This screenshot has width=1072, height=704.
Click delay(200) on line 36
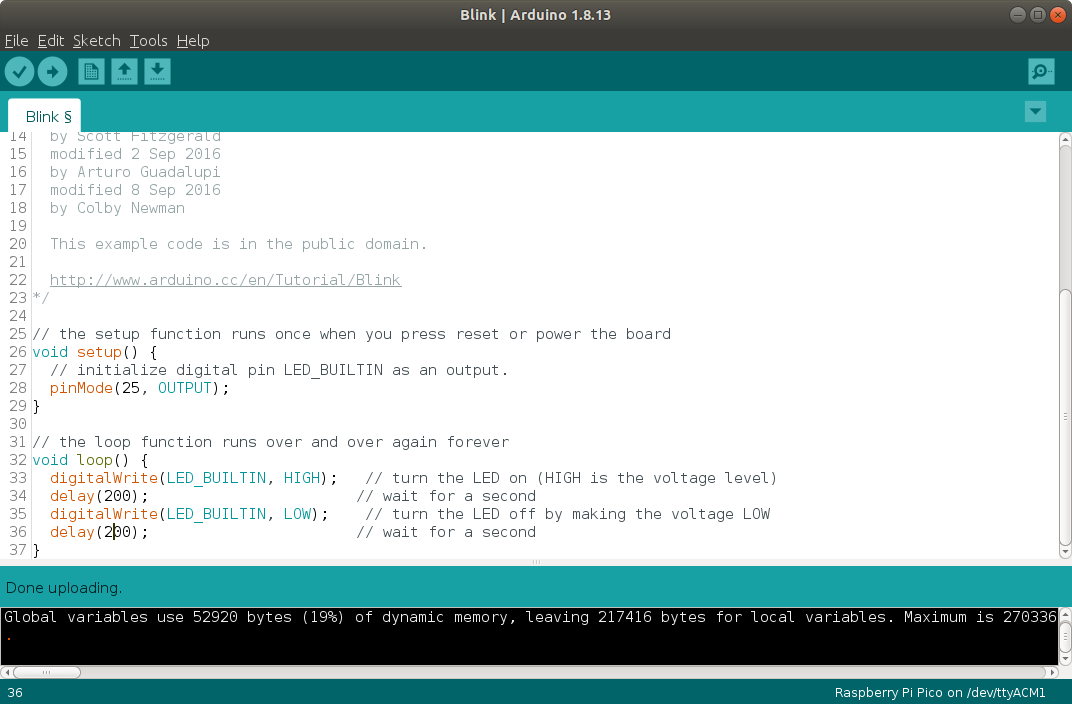(98, 532)
